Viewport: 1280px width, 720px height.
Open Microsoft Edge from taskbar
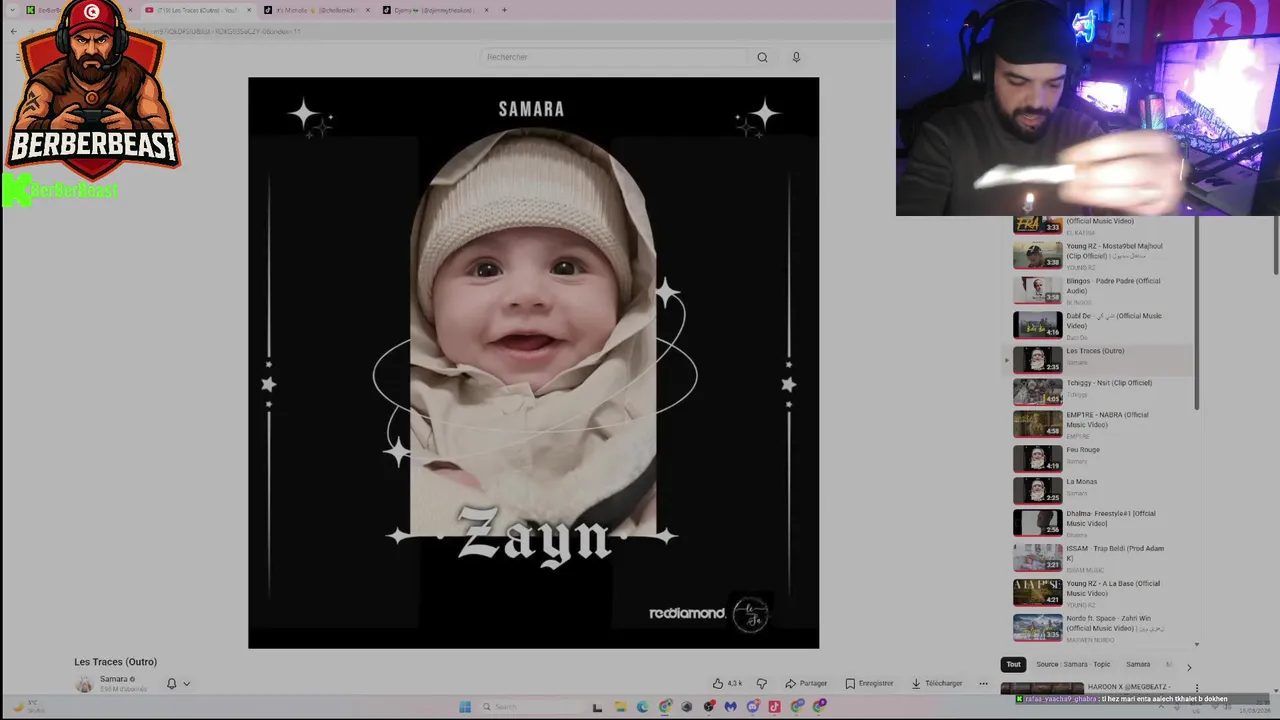tap(643, 707)
